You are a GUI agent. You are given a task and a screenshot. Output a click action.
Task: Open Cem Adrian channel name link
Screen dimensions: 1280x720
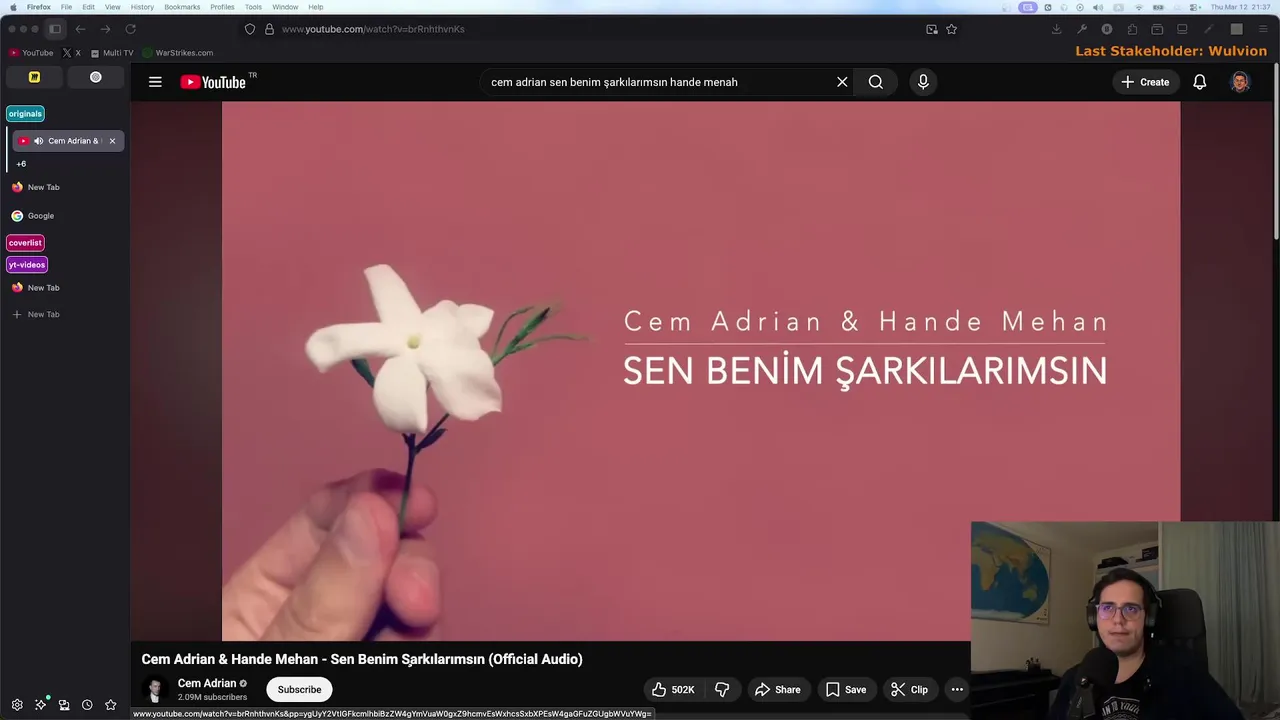pos(207,683)
